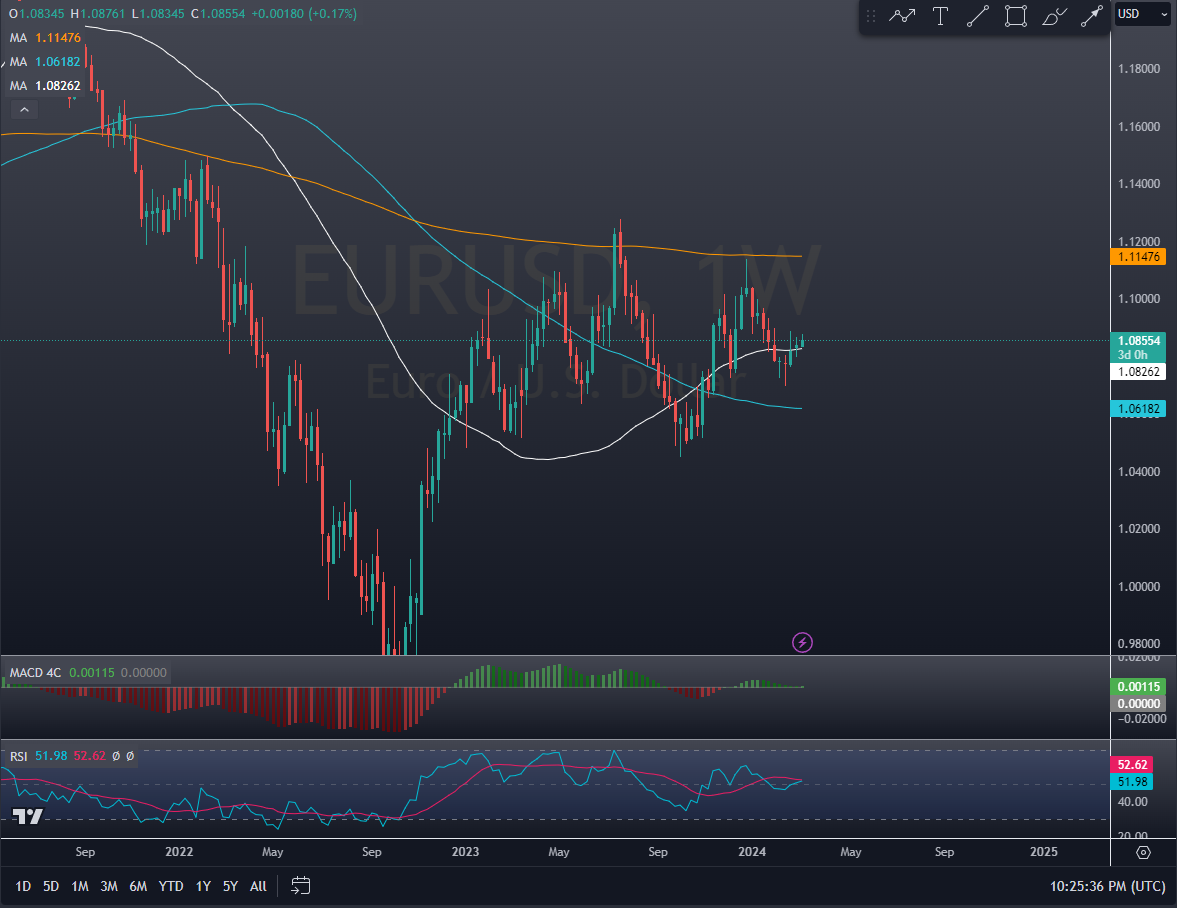Click the TradingView logo
This screenshot has width=1177, height=908.
[x=28, y=817]
